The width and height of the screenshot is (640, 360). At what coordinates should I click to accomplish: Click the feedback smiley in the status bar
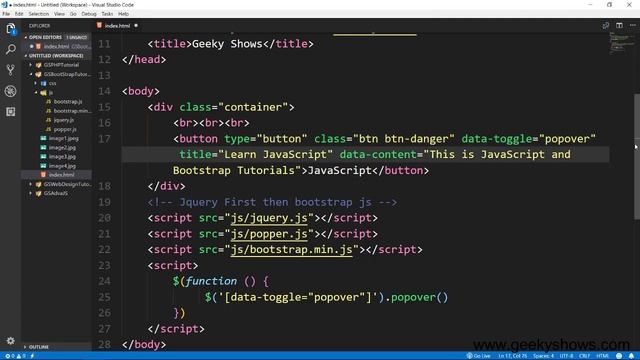(619, 356)
